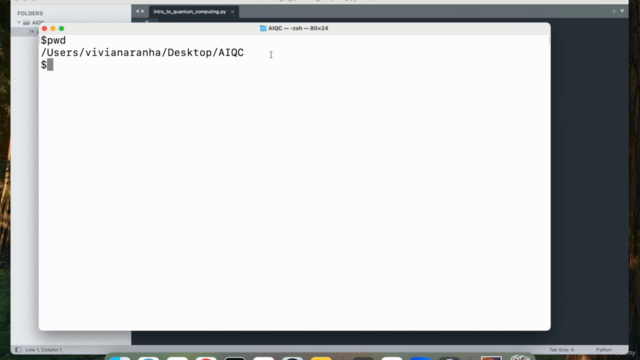
Task: Collapse the AIQC folder tree arrow
Action: pyautogui.click(x=19, y=22)
